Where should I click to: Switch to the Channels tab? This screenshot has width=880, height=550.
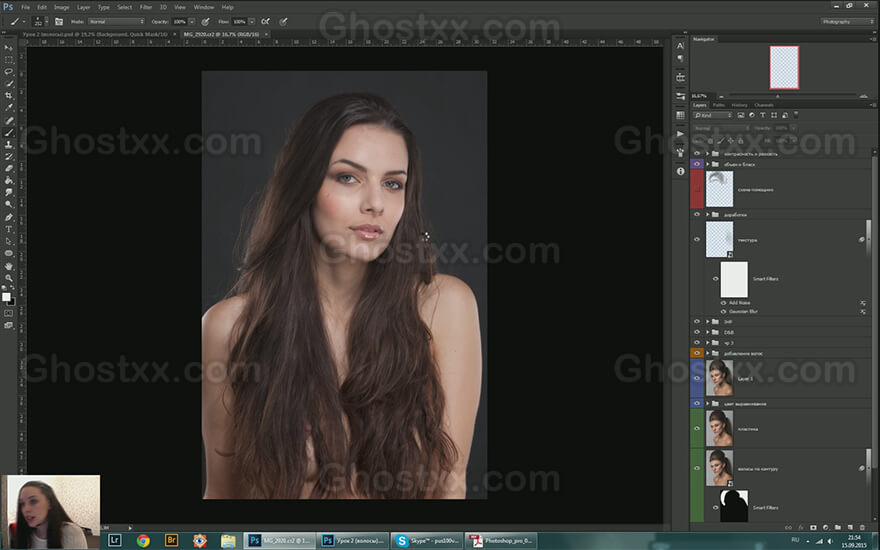764,105
